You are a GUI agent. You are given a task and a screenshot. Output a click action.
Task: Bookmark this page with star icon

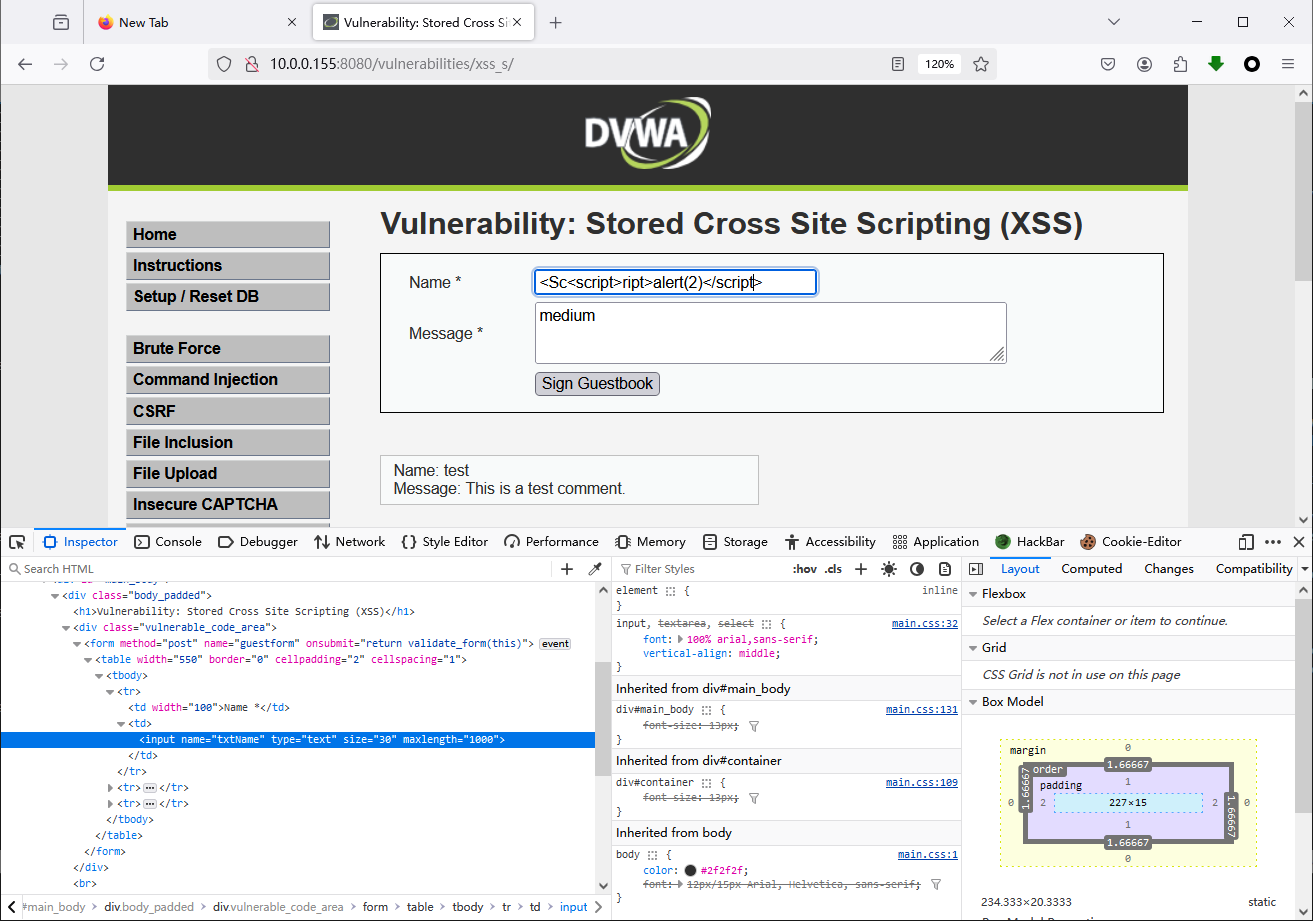[981, 64]
